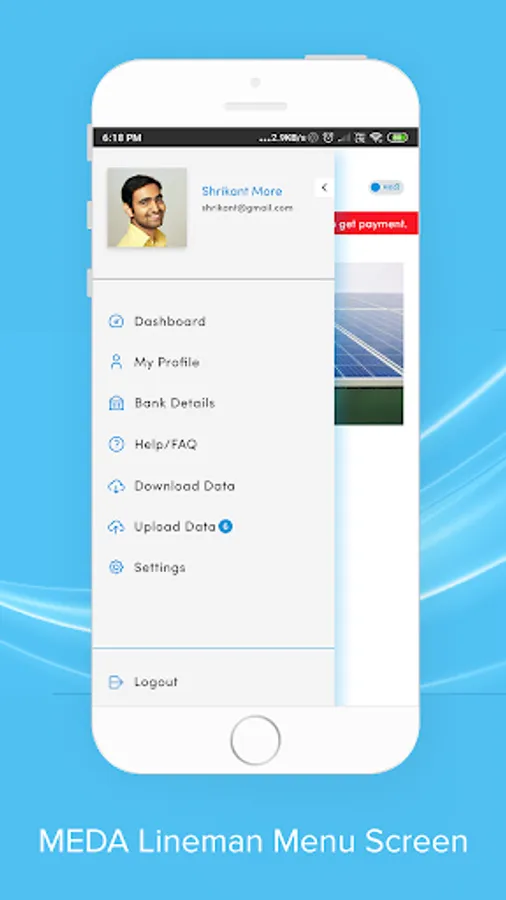Open Bank Details page
The width and height of the screenshot is (506, 900).
coord(175,403)
